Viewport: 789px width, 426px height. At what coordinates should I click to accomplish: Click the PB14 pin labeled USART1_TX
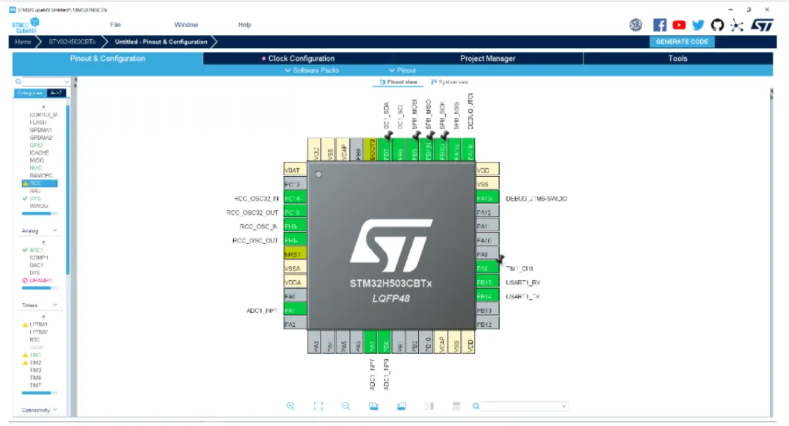[488, 296]
